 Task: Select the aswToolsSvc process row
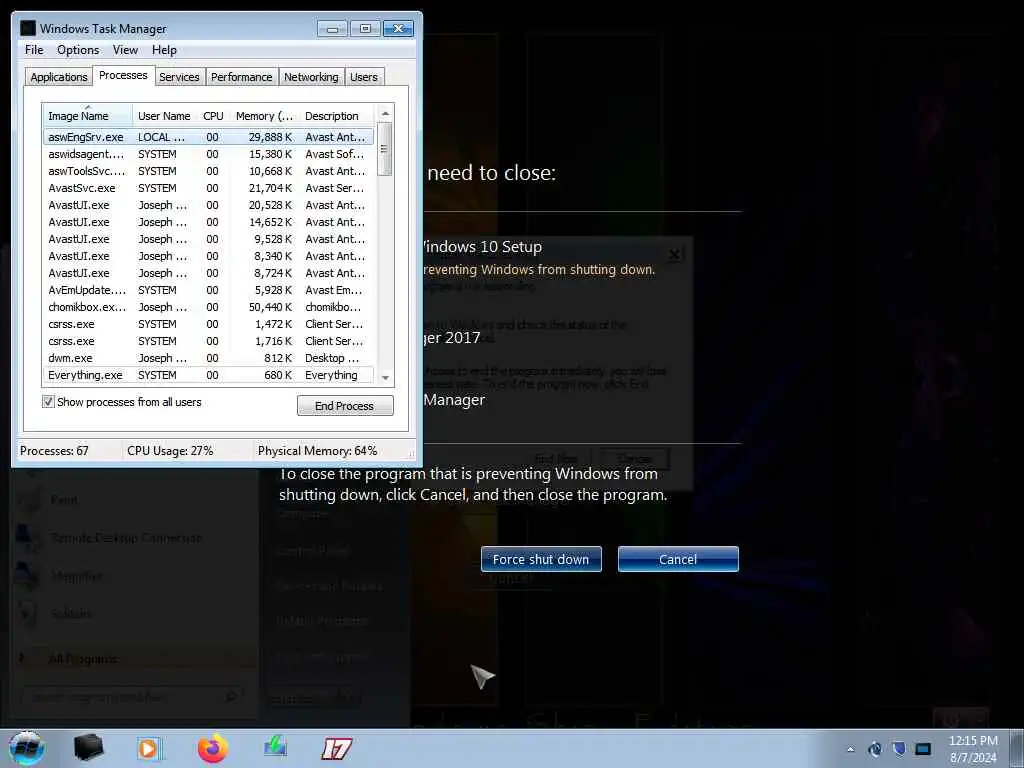[208, 171]
